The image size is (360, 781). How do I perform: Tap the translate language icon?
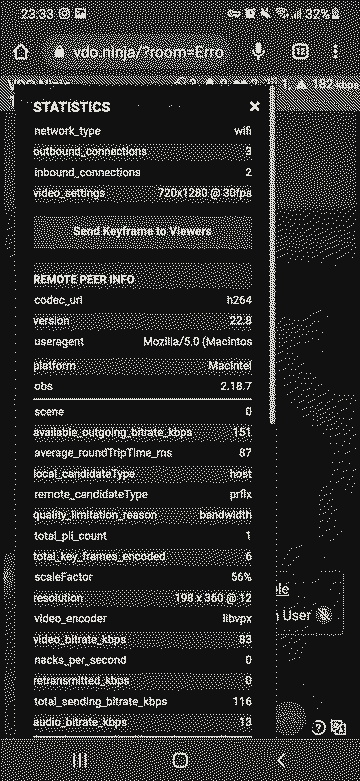tap(338, 727)
